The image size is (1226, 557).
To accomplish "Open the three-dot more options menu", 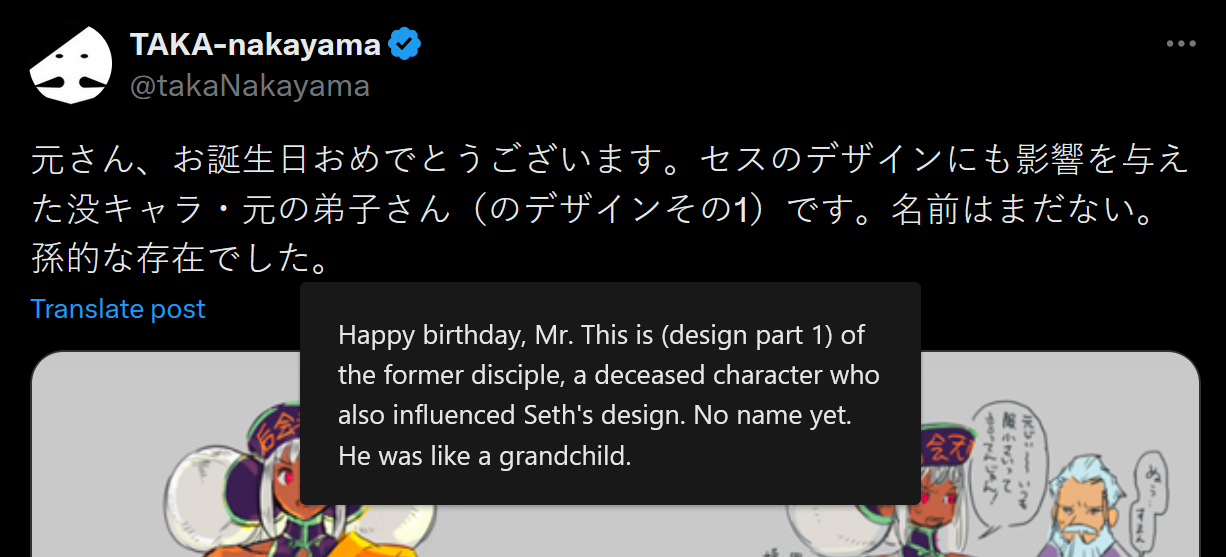I will (x=1181, y=45).
